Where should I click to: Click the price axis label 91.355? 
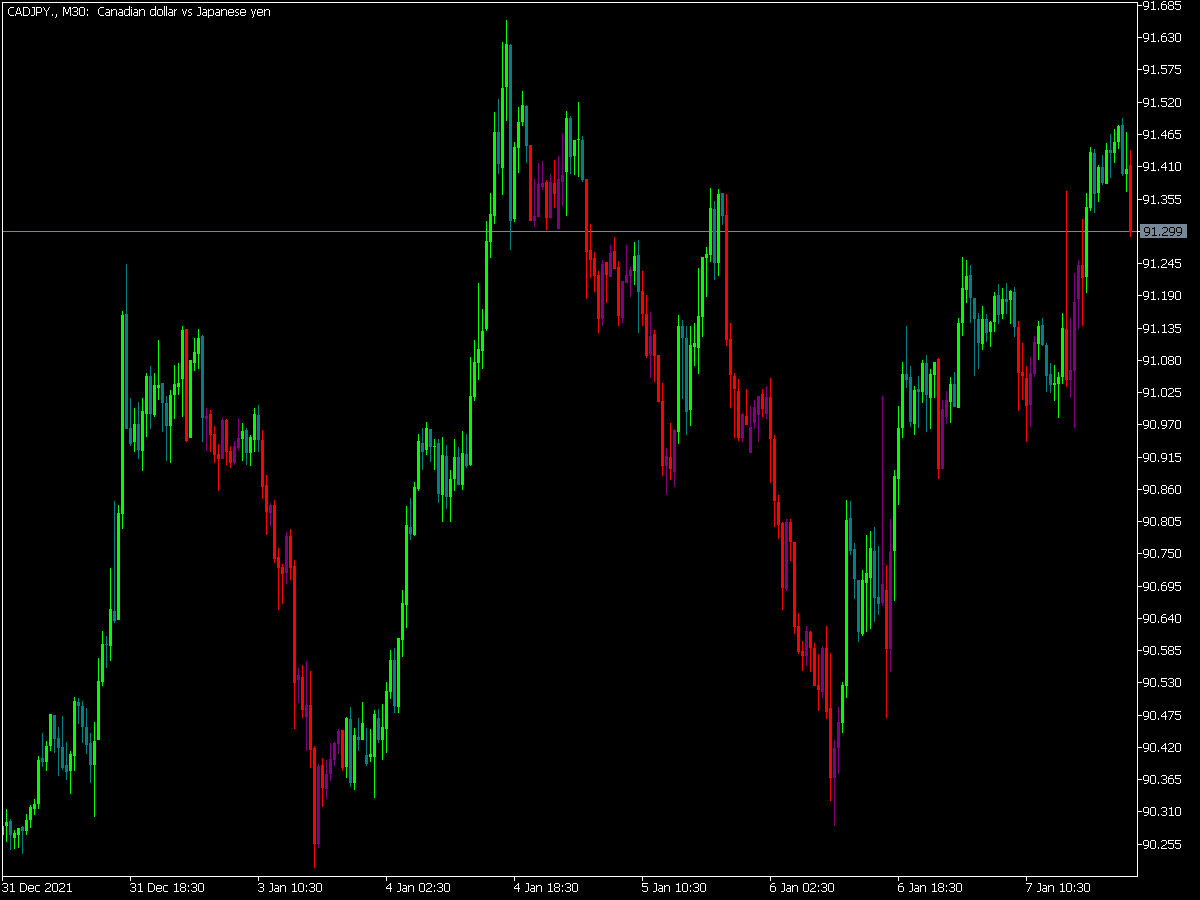1160,200
